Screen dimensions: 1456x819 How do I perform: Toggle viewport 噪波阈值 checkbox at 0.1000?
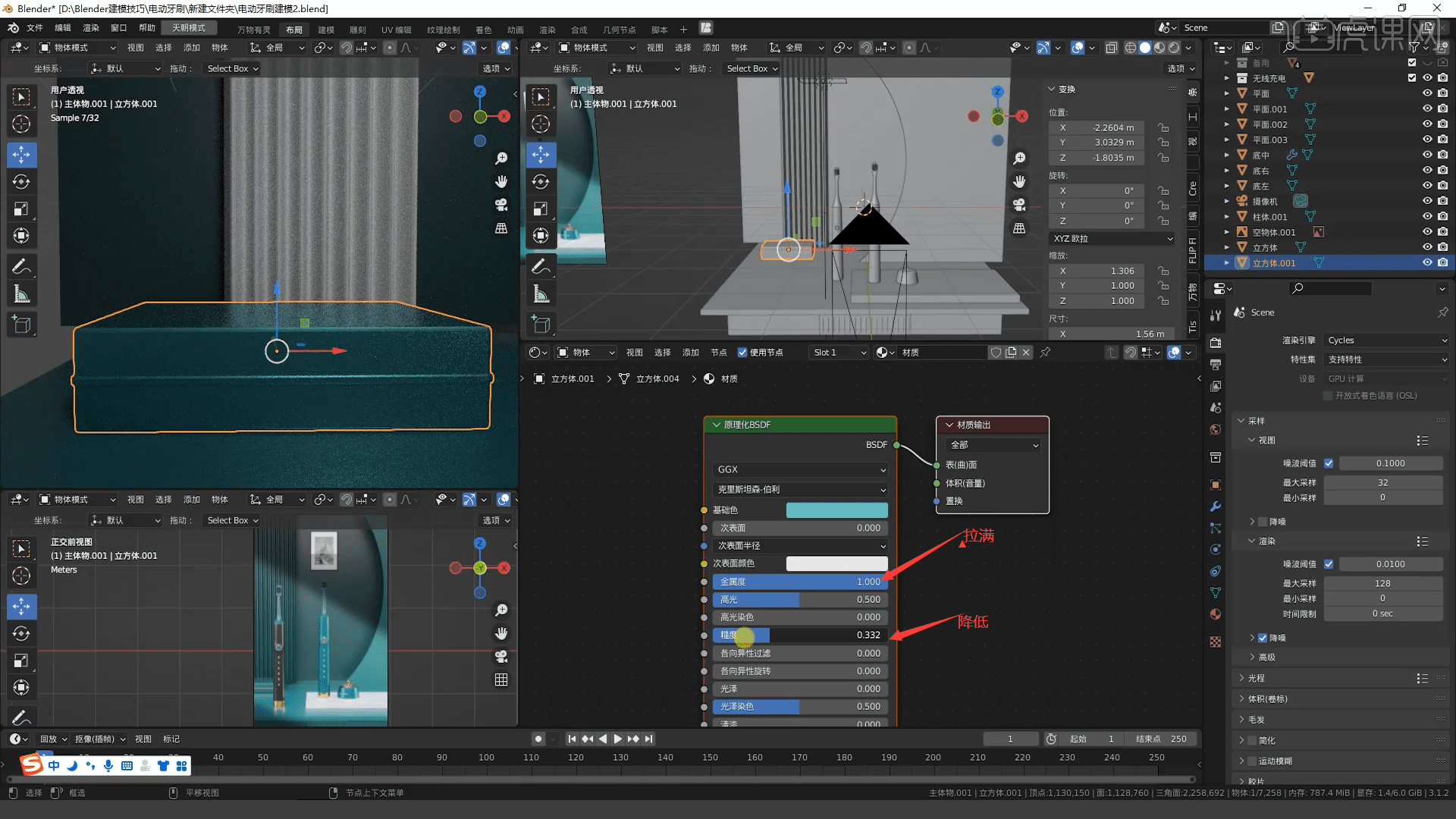(x=1329, y=463)
